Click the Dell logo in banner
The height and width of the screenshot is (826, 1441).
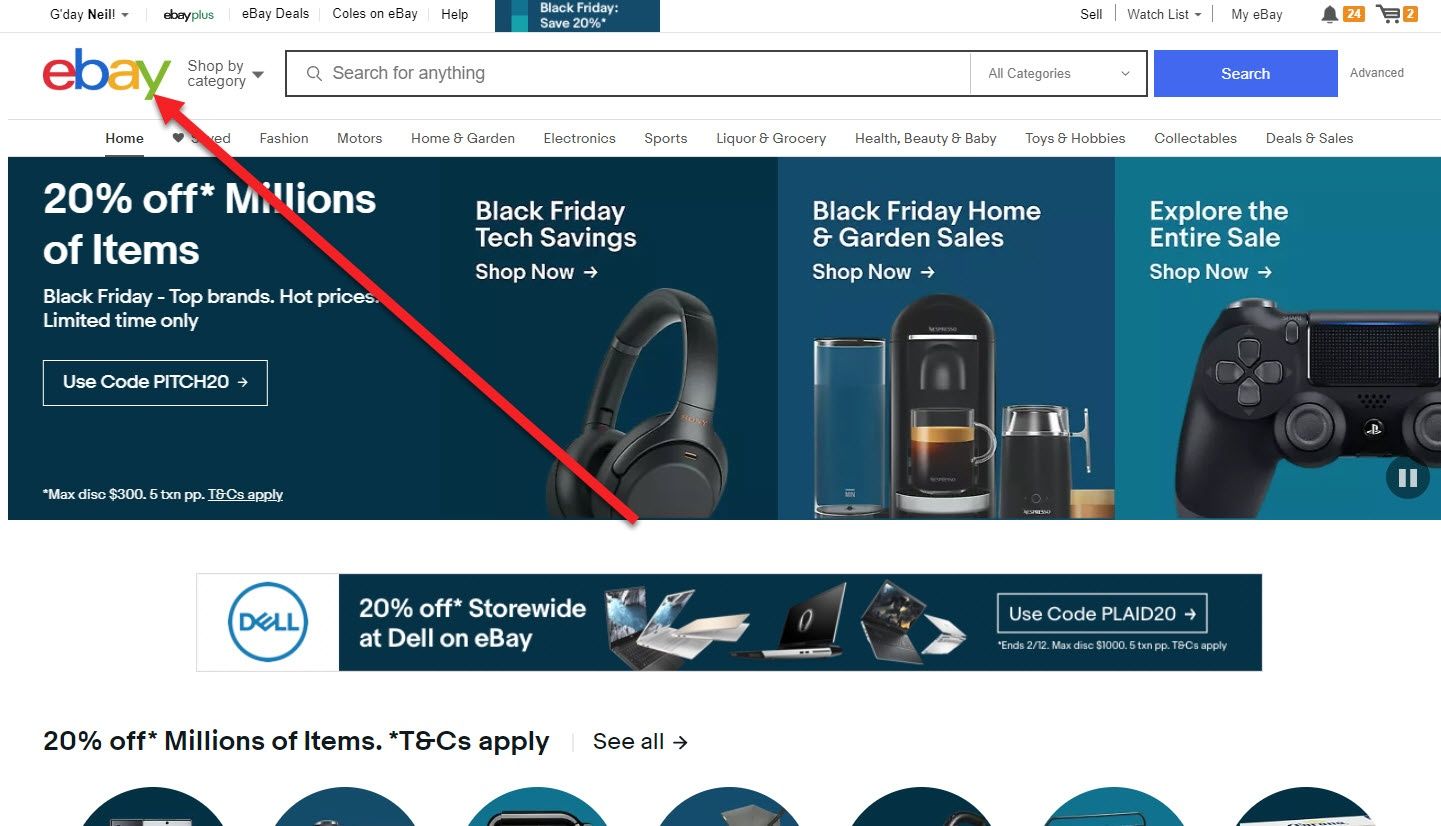tap(268, 622)
